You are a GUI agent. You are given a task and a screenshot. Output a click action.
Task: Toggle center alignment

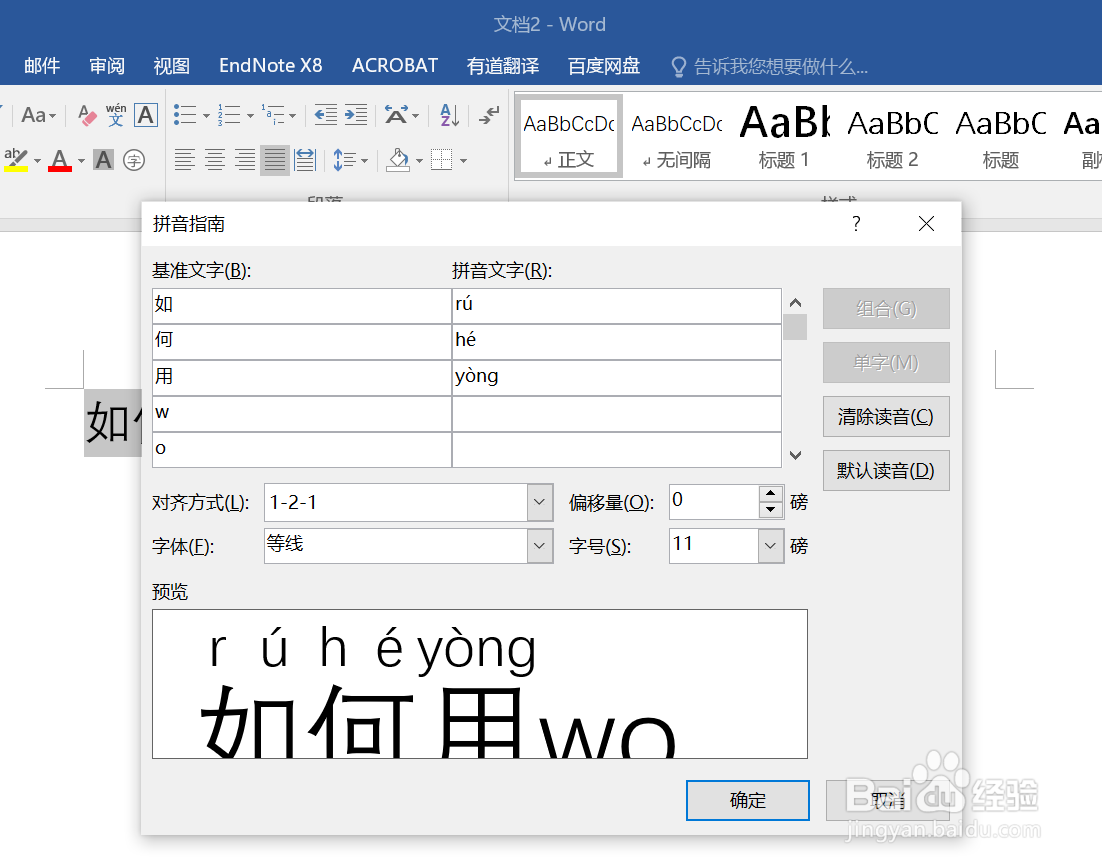pos(216,158)
